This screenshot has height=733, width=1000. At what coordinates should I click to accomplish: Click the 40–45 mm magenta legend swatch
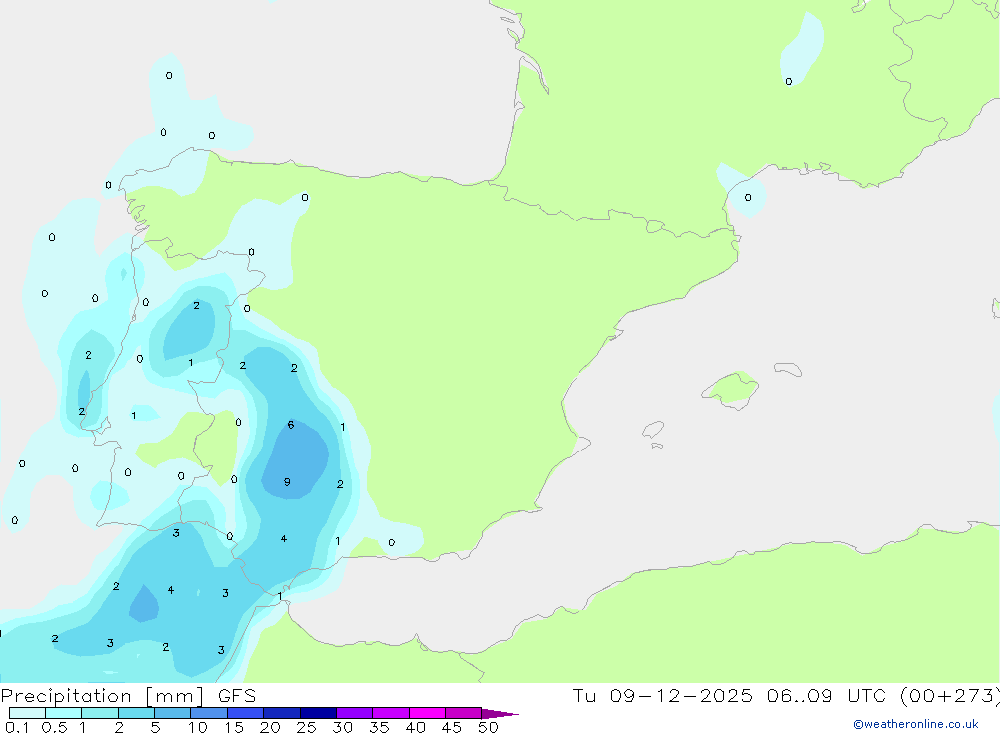[427, 713]
